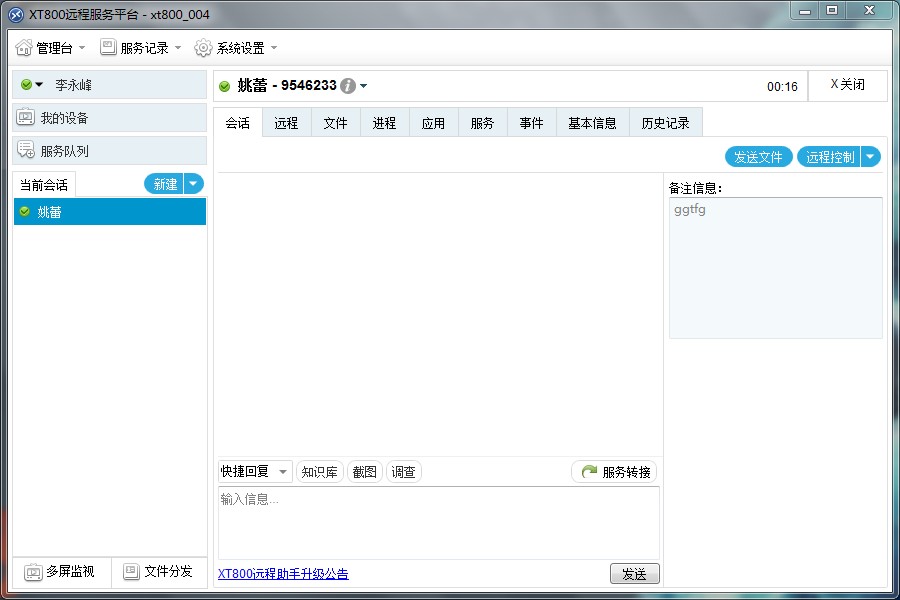Open the 远程控制 dropdown arrow

tap(870, 157)
